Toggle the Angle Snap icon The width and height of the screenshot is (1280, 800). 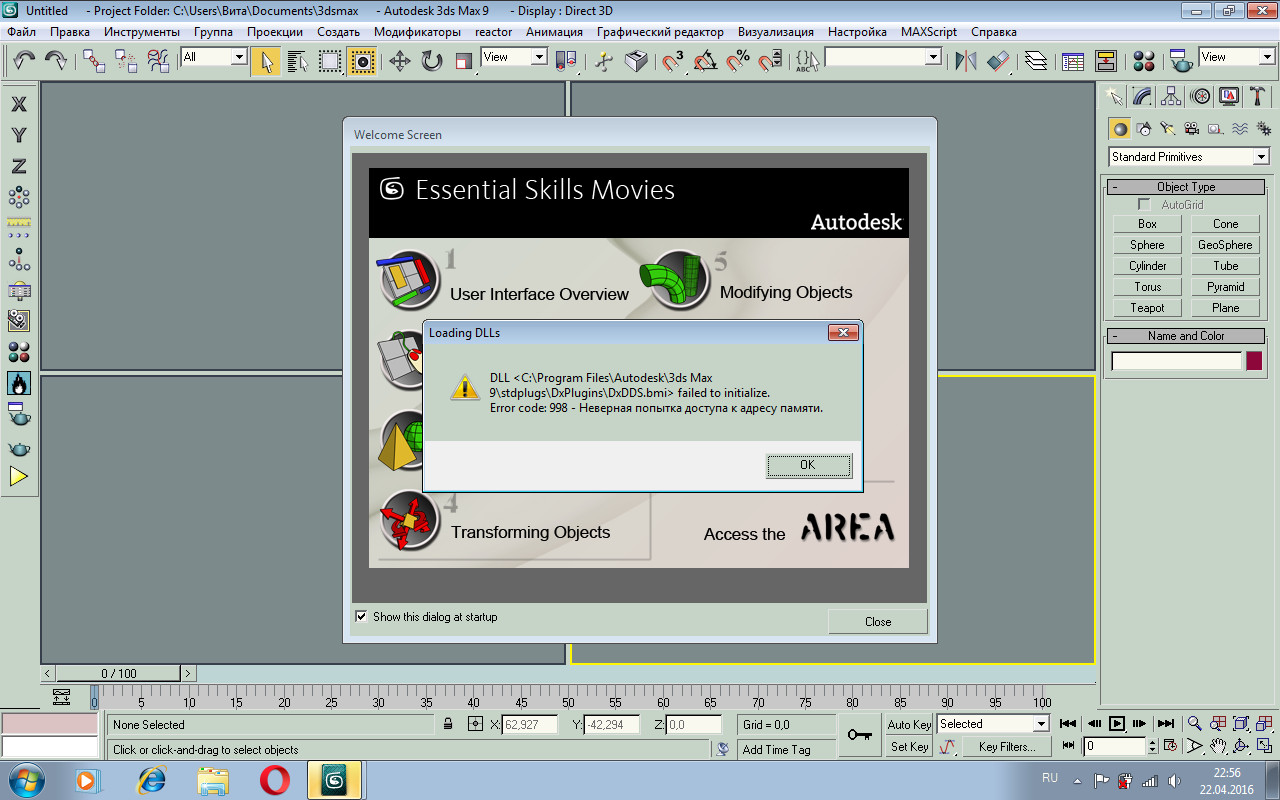click(x=706, y=61)
